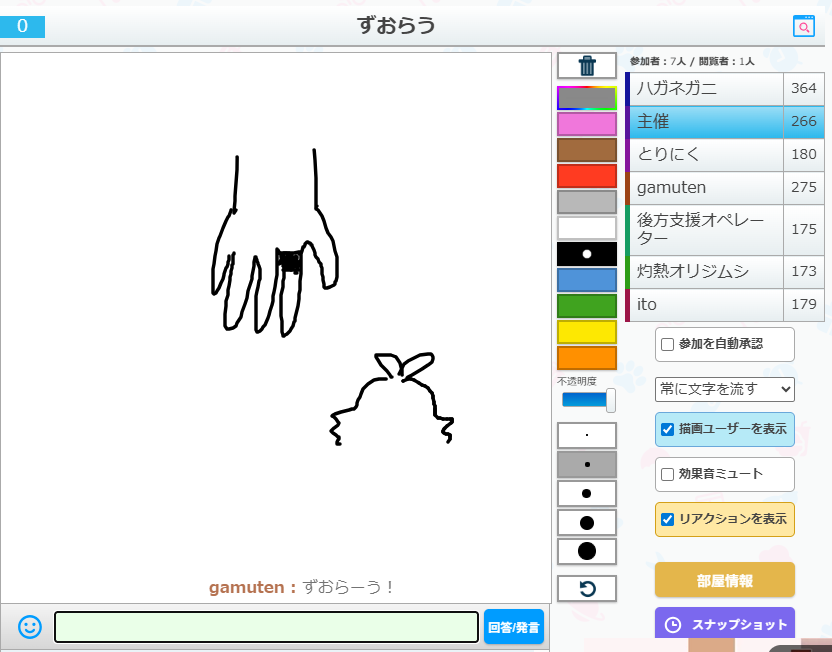Select the largest brush size dot
This screenshot has height=652, width=832.
pos(587,551)
